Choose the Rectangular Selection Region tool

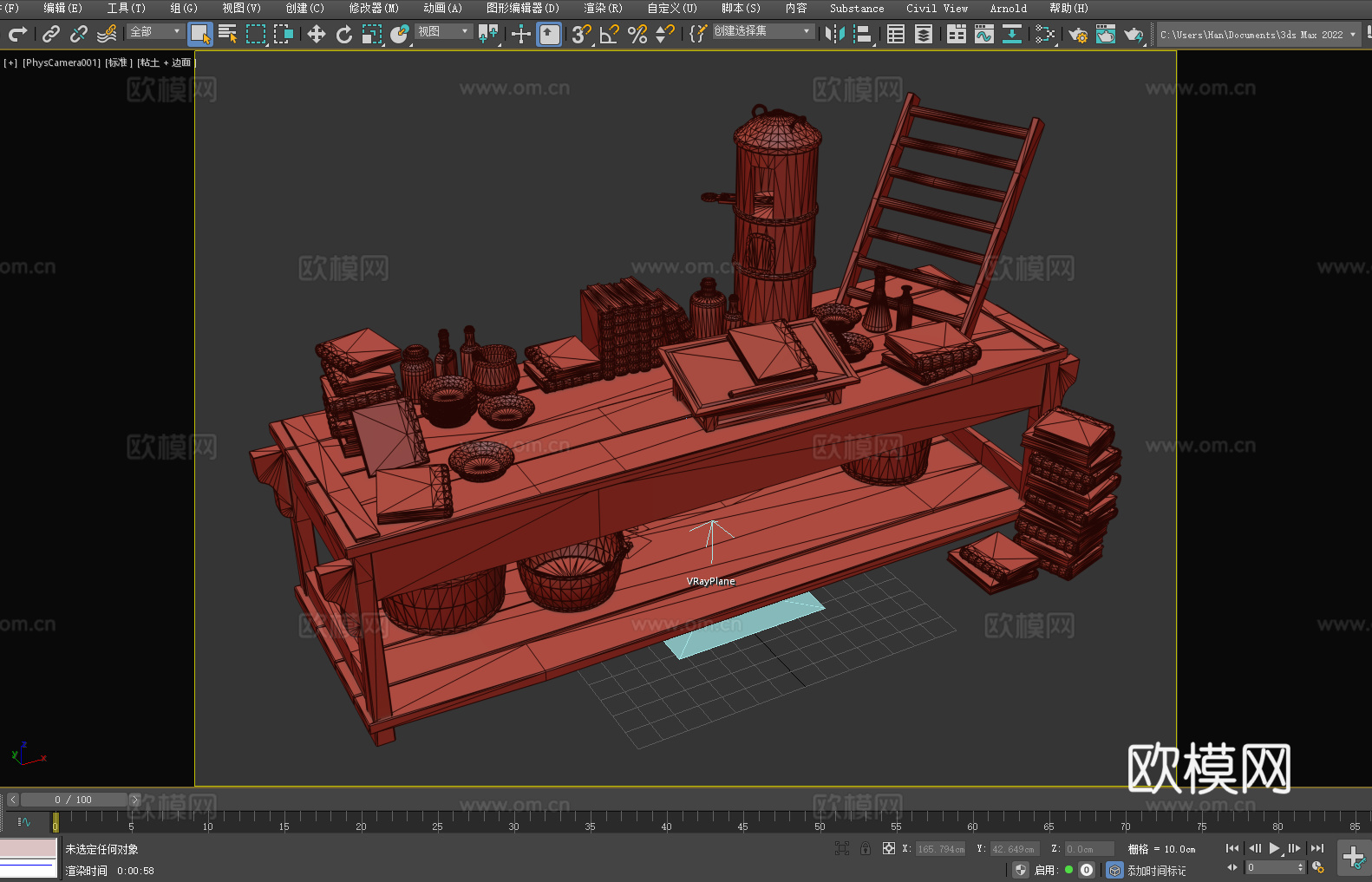pyautogui.click(x=256, y=34)
